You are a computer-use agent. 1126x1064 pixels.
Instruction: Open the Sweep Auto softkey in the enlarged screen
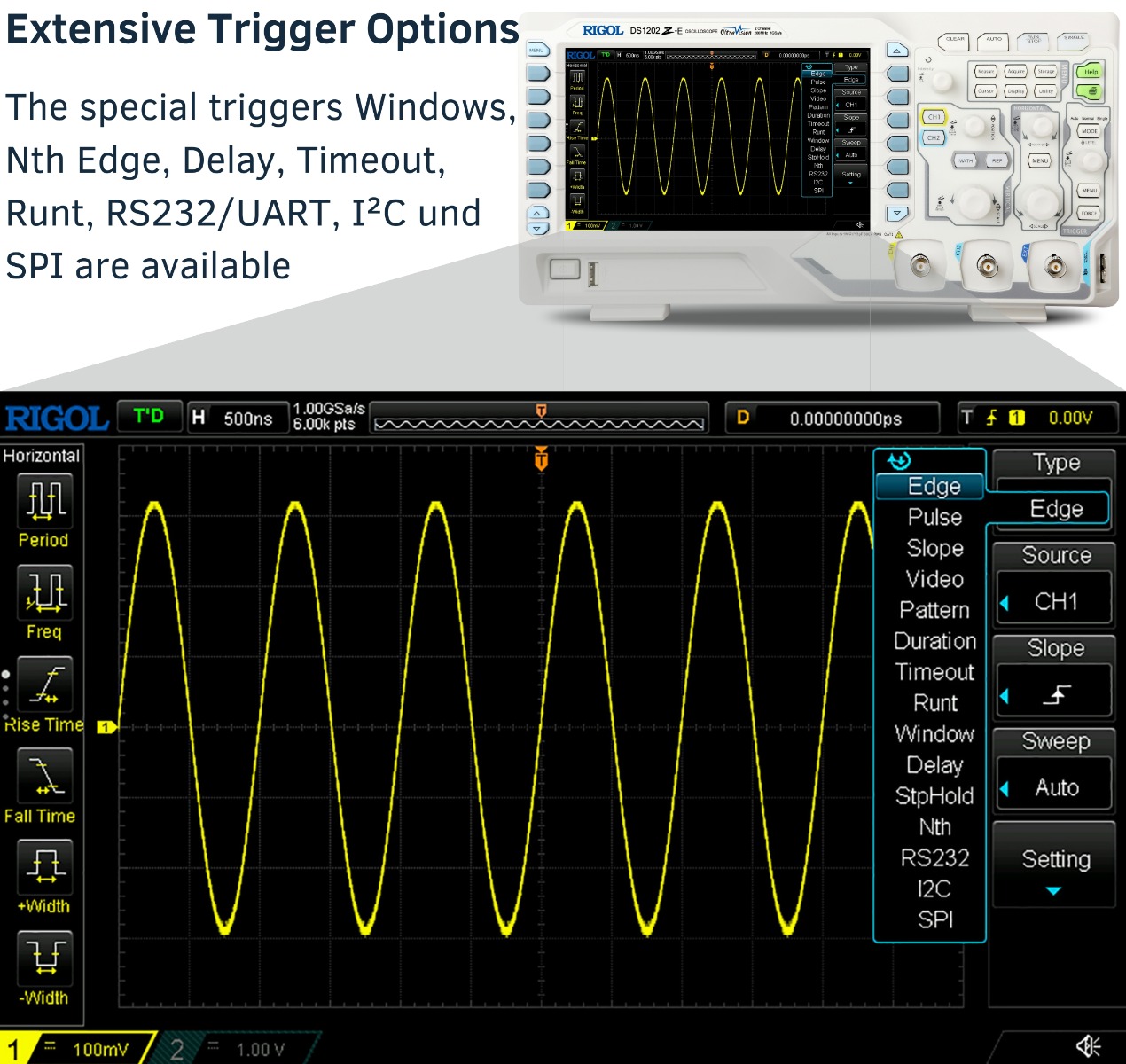[1054, 770]
